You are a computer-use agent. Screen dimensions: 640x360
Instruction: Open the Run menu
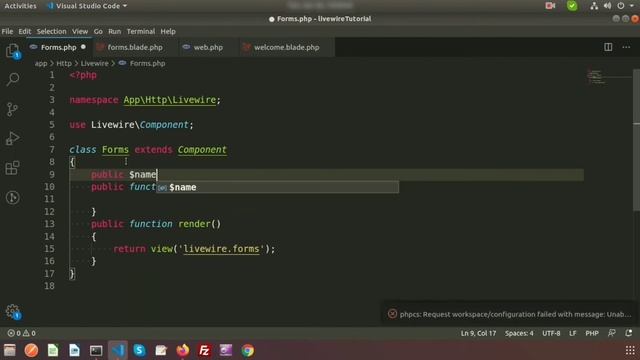(x=114, y=31)
